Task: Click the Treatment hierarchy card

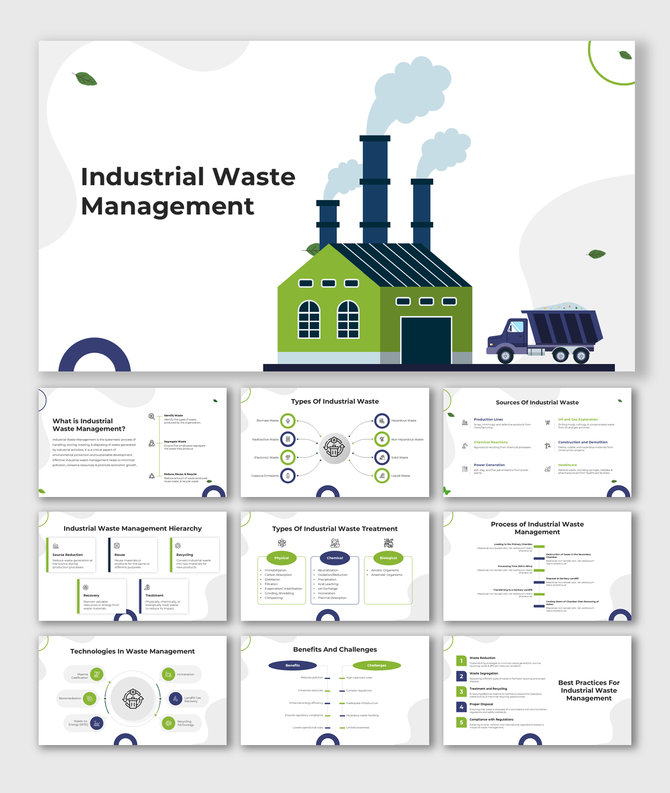Action: click(x=164, y=596)
